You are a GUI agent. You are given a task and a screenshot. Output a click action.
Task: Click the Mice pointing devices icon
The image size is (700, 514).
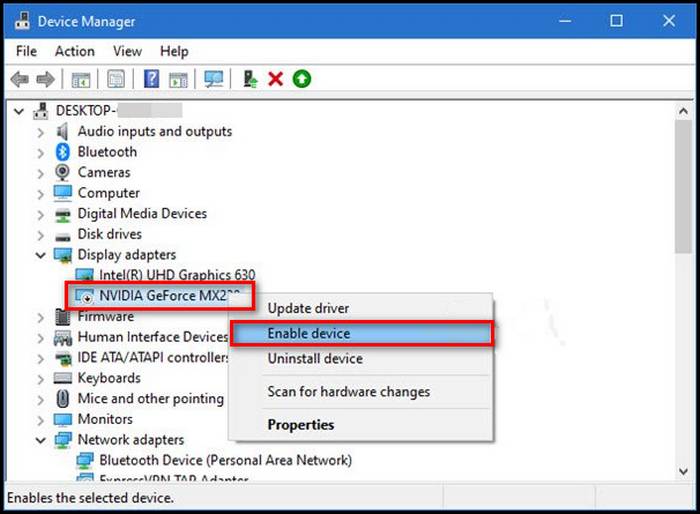[62, 398]
